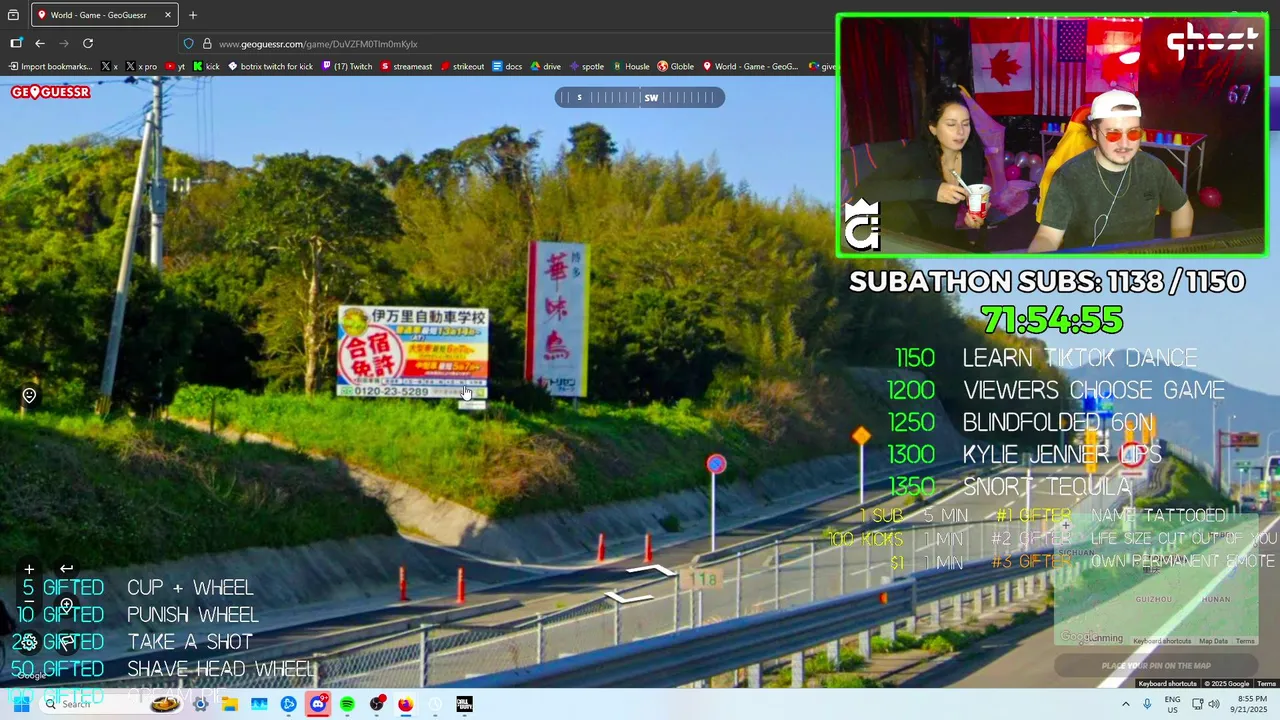Open Spotify from taskbar
Viewport: 1280px width, 720px height.
coord(347,704)
